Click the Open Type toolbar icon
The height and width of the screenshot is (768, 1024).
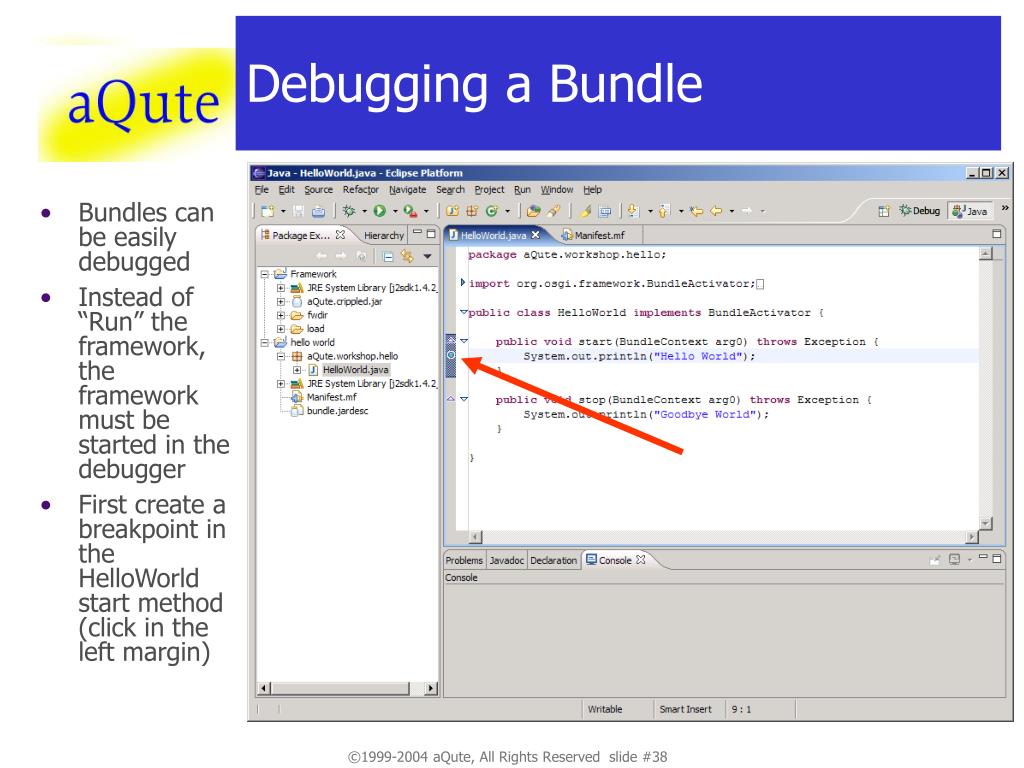click(x=534, y=211)
